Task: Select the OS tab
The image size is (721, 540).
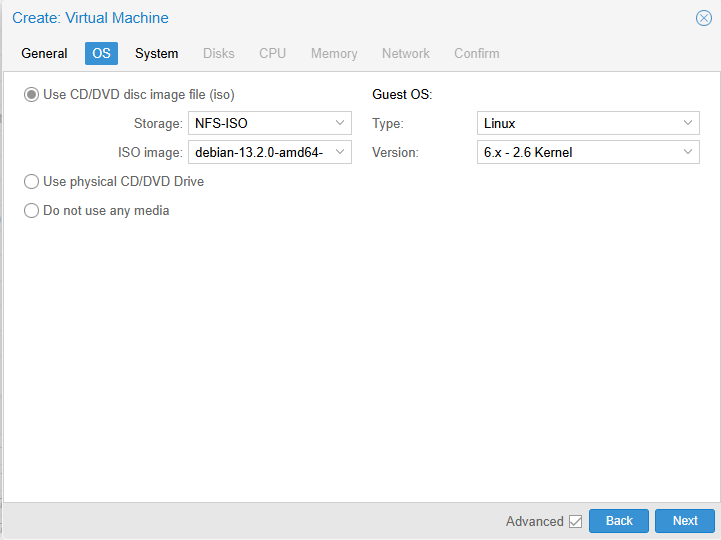Action: (x=101, y=54)
